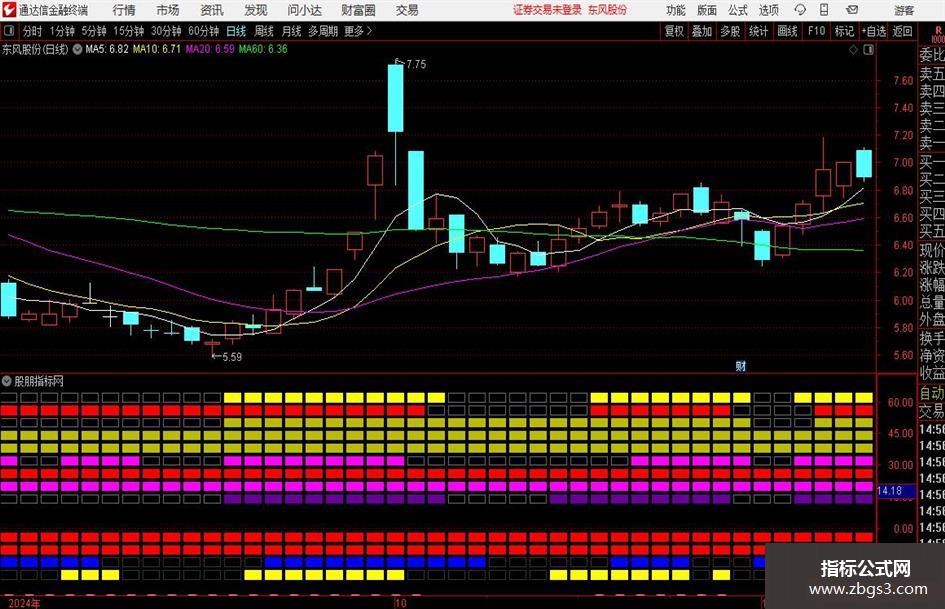
Task: Click the 东风股份(日线) chart title
Action: coord(35,49)
